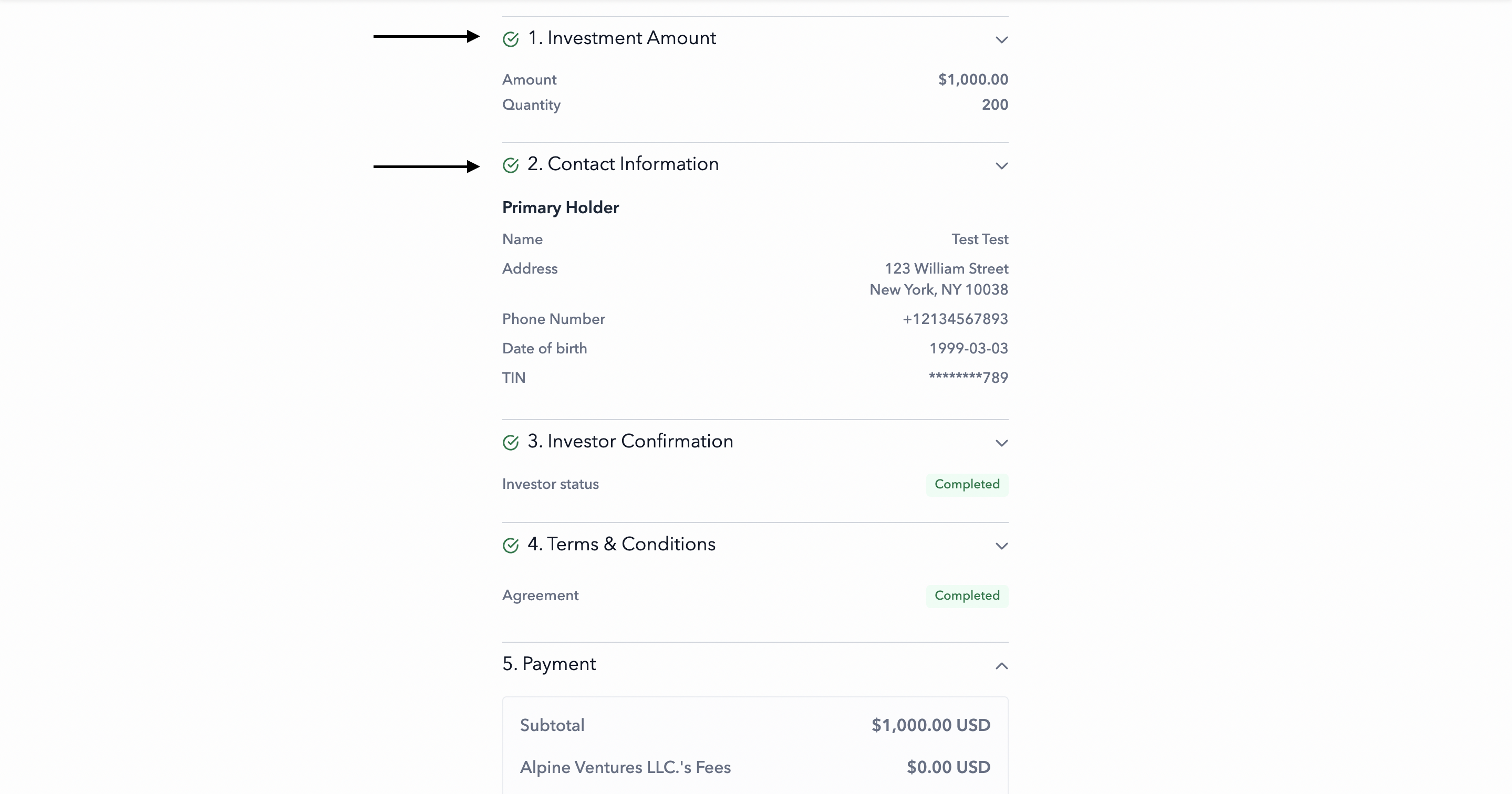
Task: Open the 4. Terms & Conditions heading
Action: 622,545
